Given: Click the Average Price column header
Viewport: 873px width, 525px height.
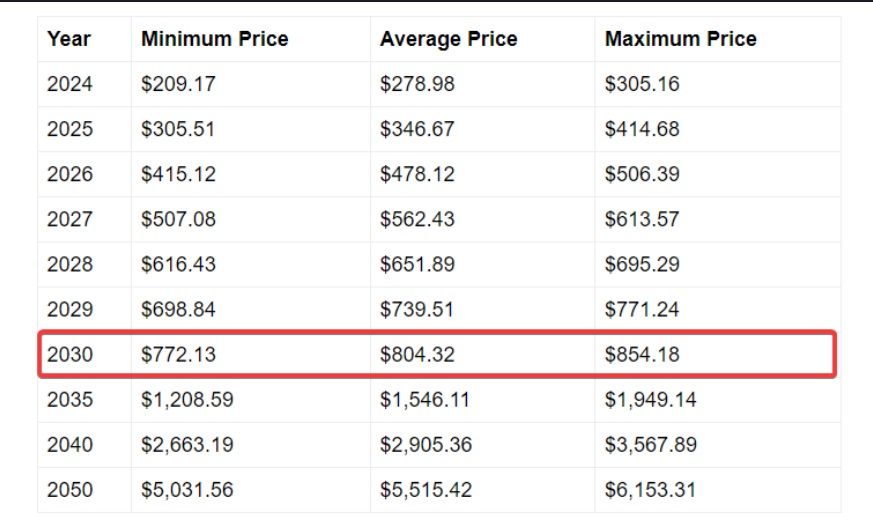Looking at the screenshot, I should (449, 39).
